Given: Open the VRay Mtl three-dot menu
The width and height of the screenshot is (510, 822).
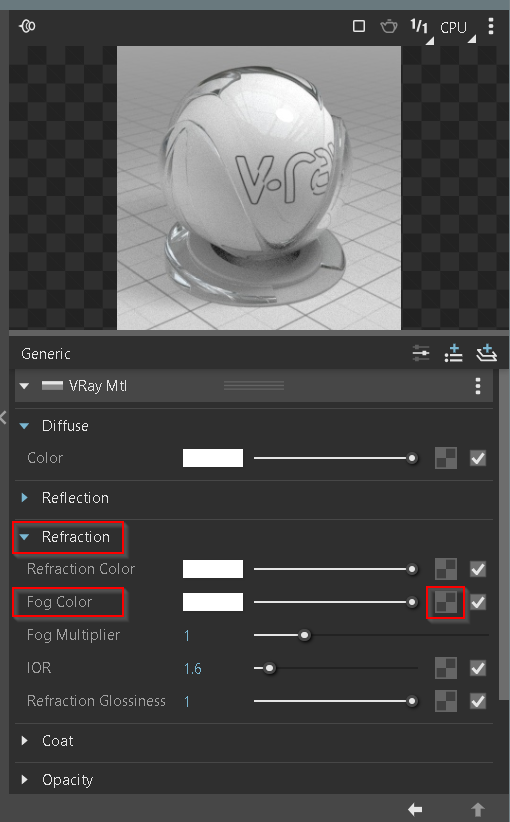Looking at the screenshot, I should coord(478,386).
